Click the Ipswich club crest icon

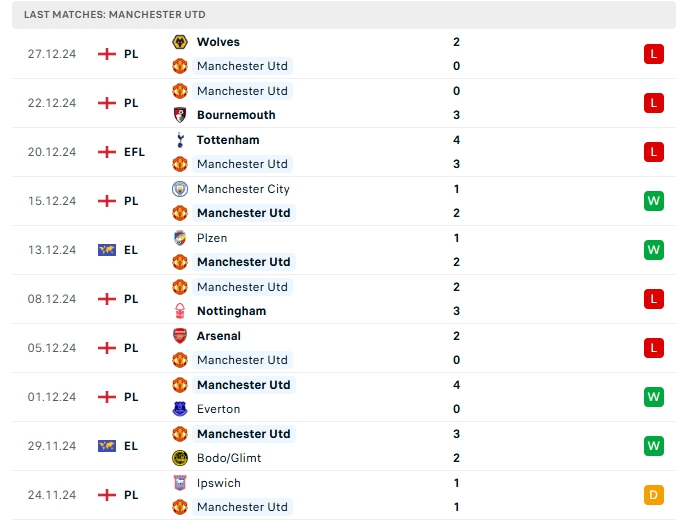[x=180, y=483]
